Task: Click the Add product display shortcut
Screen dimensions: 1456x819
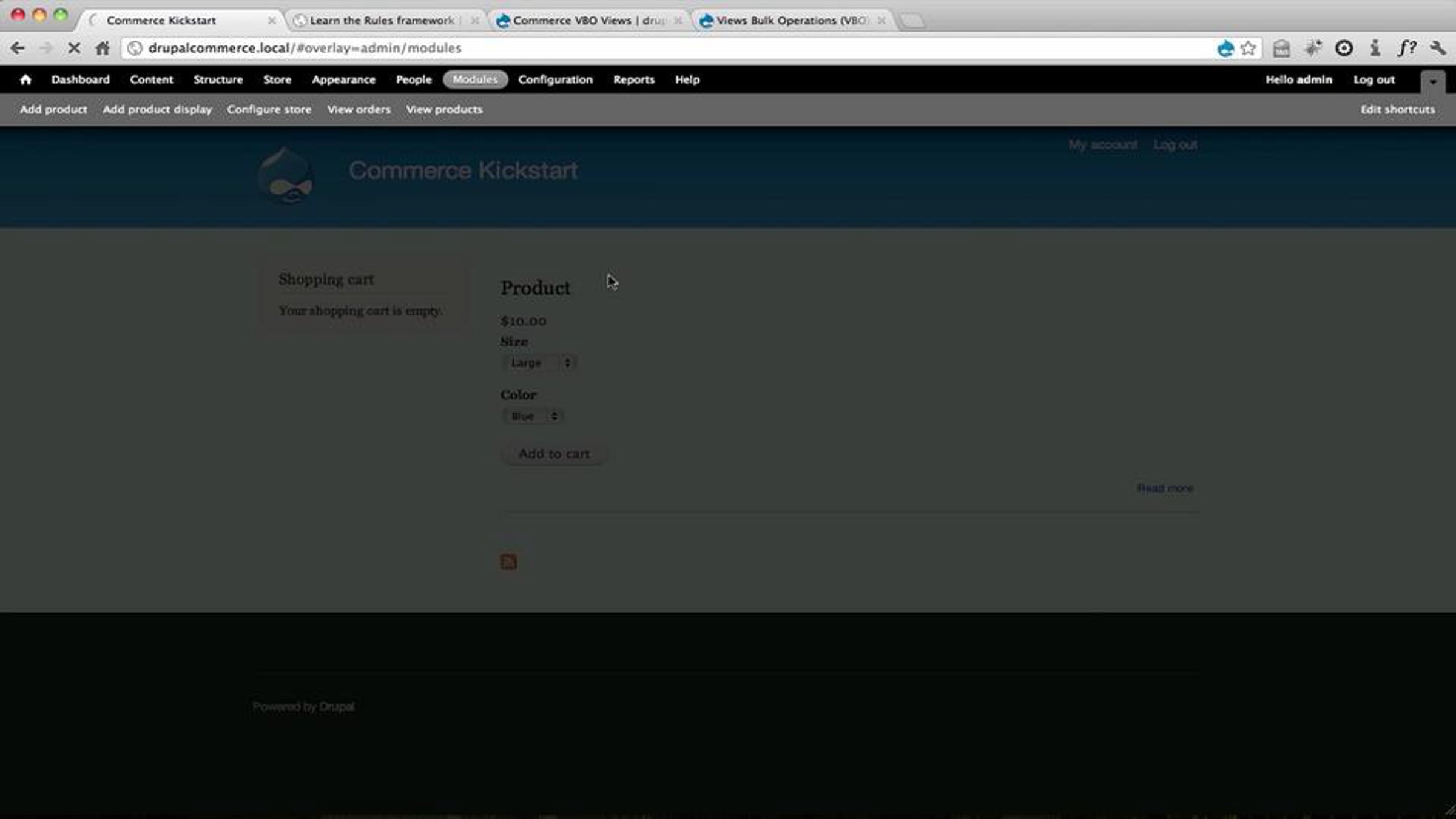Action: [x=157, y=110]
